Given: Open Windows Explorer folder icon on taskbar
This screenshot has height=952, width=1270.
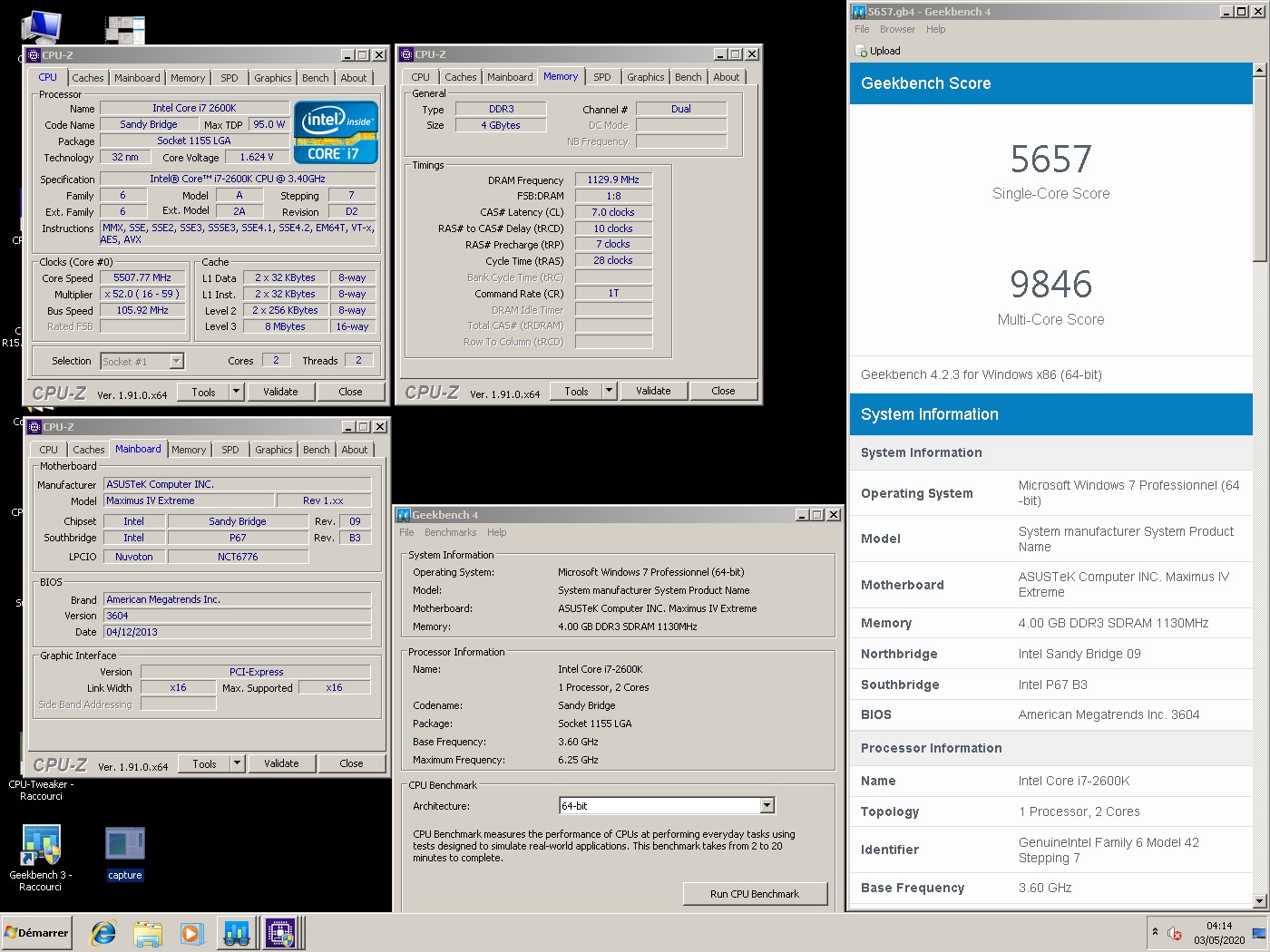Looking at the screenshot, I should click(x=148, y=933).
